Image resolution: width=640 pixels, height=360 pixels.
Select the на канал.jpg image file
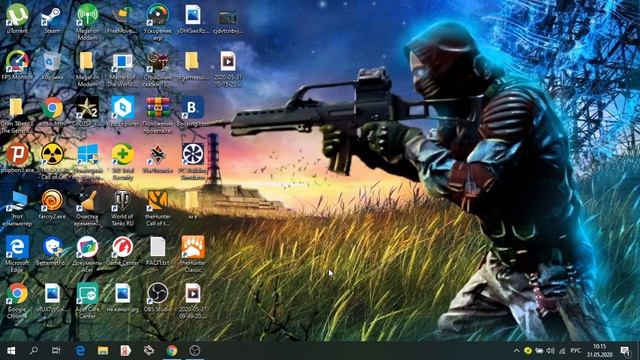[122, 294]
